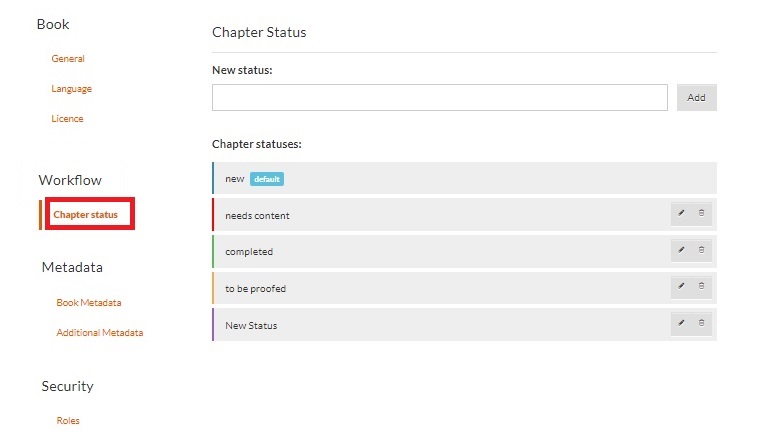Edit the 'completed' status

[681, 251]
